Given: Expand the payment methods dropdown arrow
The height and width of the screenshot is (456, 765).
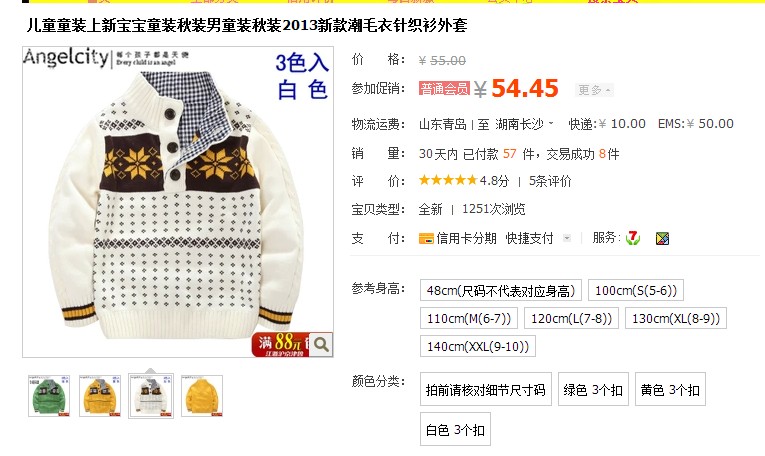Looking at the screenshot, I should [566, 238].
